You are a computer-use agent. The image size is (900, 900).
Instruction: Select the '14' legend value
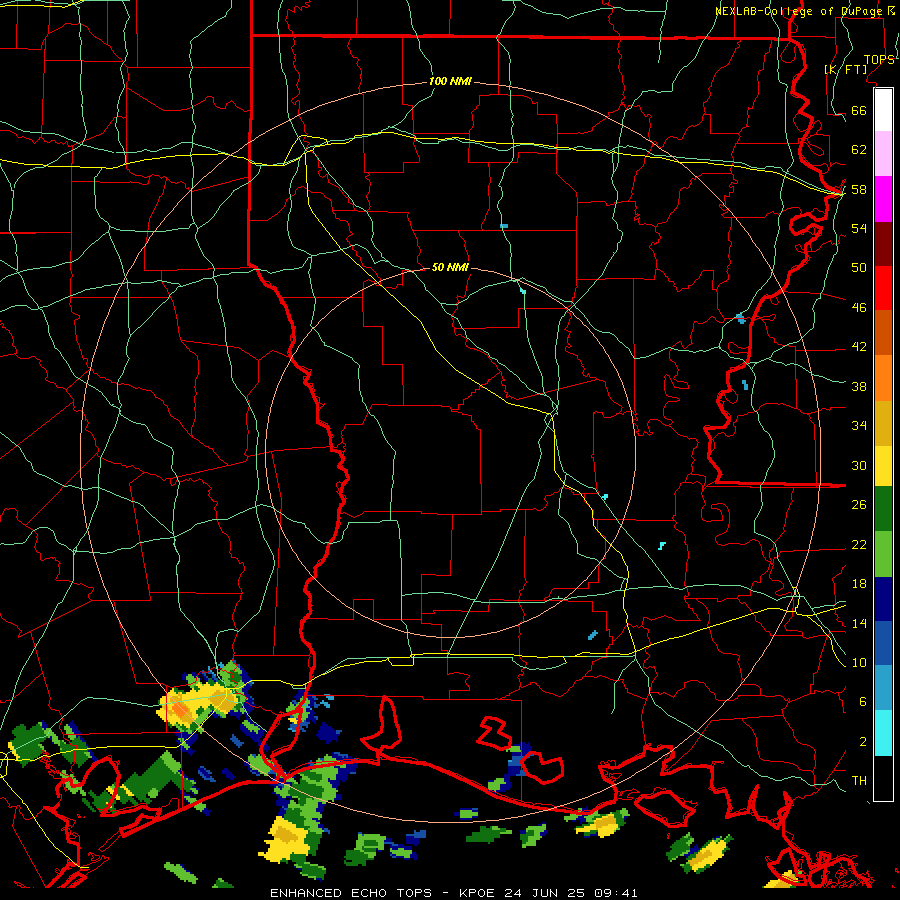coord(859,623)
